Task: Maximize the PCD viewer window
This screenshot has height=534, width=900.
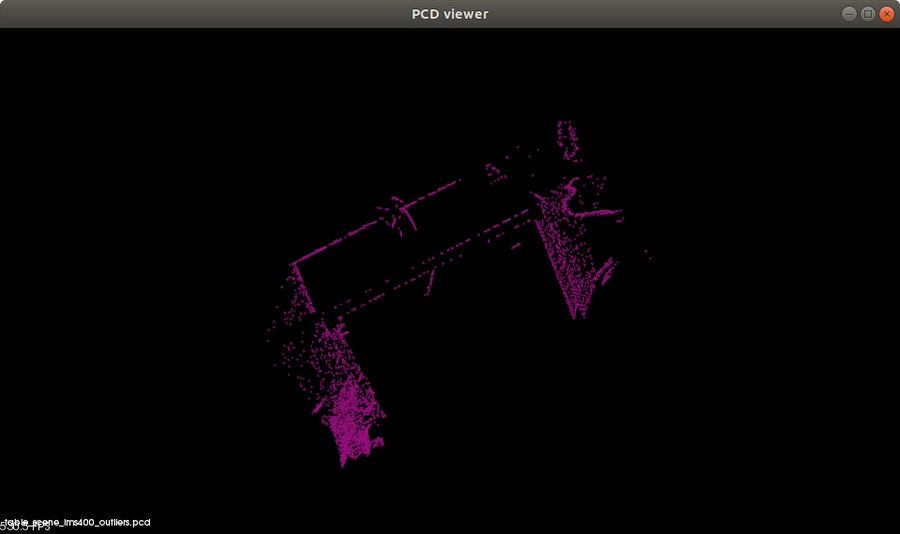Action: [868, 14]
